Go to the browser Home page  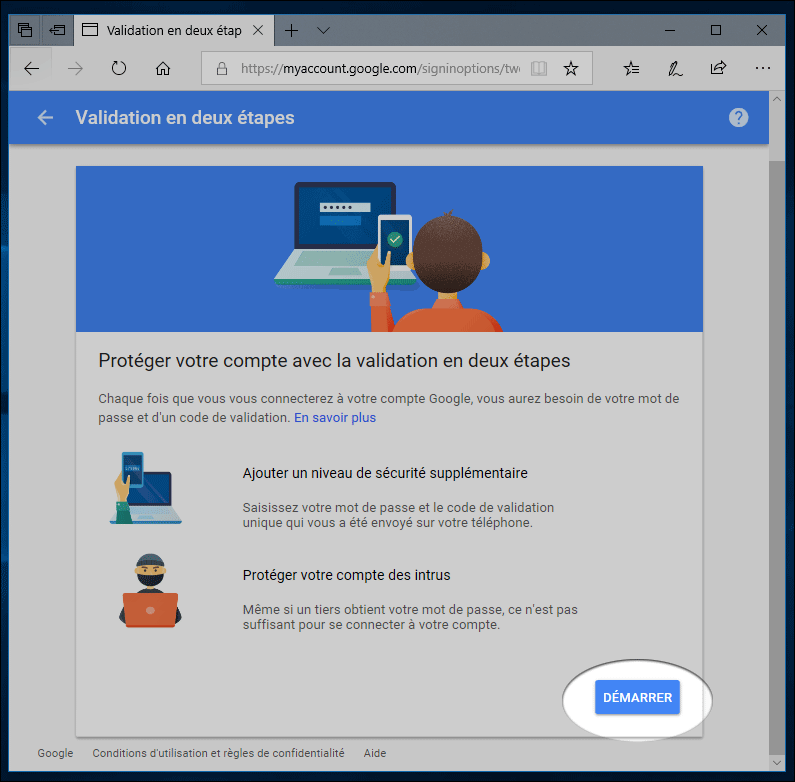pyautogui.click(x=163, y=68)
